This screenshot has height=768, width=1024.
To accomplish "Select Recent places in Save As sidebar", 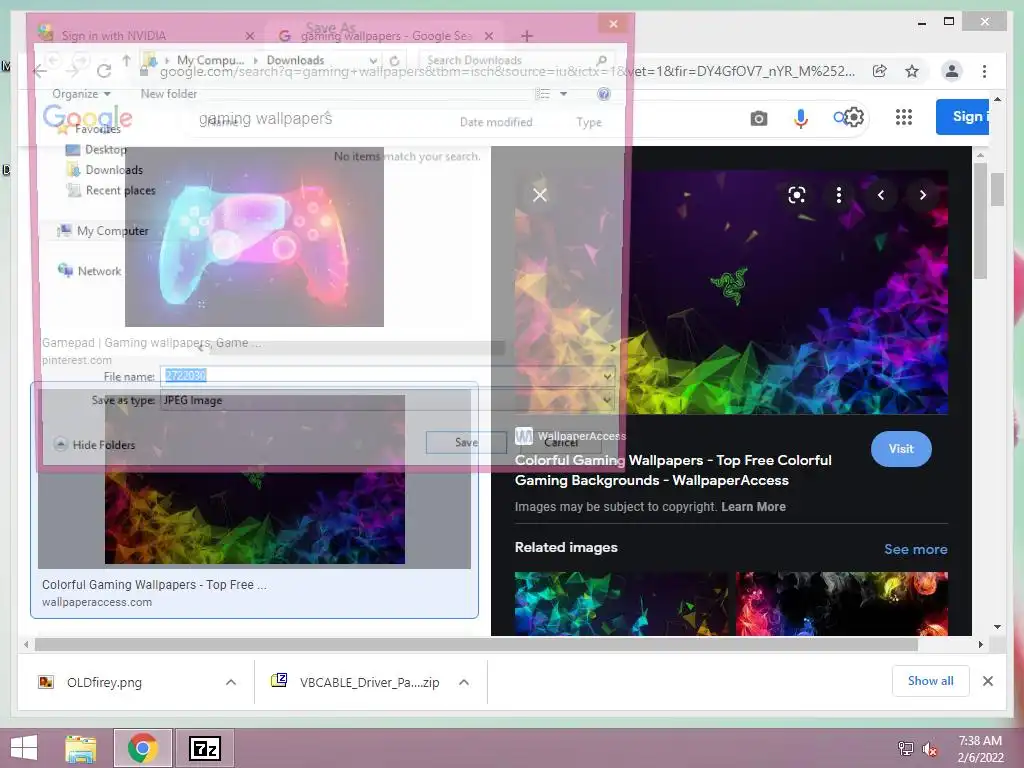I will point(111,190).
